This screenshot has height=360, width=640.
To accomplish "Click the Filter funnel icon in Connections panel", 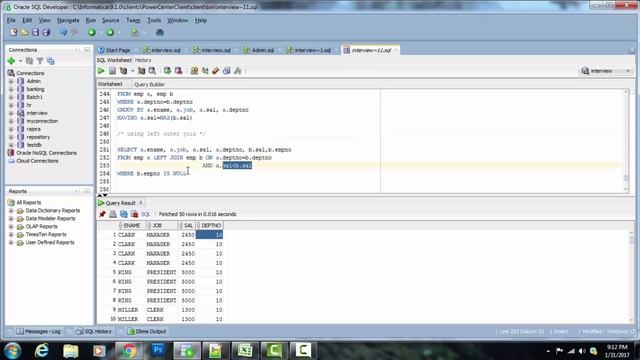I will click(40, 61).
